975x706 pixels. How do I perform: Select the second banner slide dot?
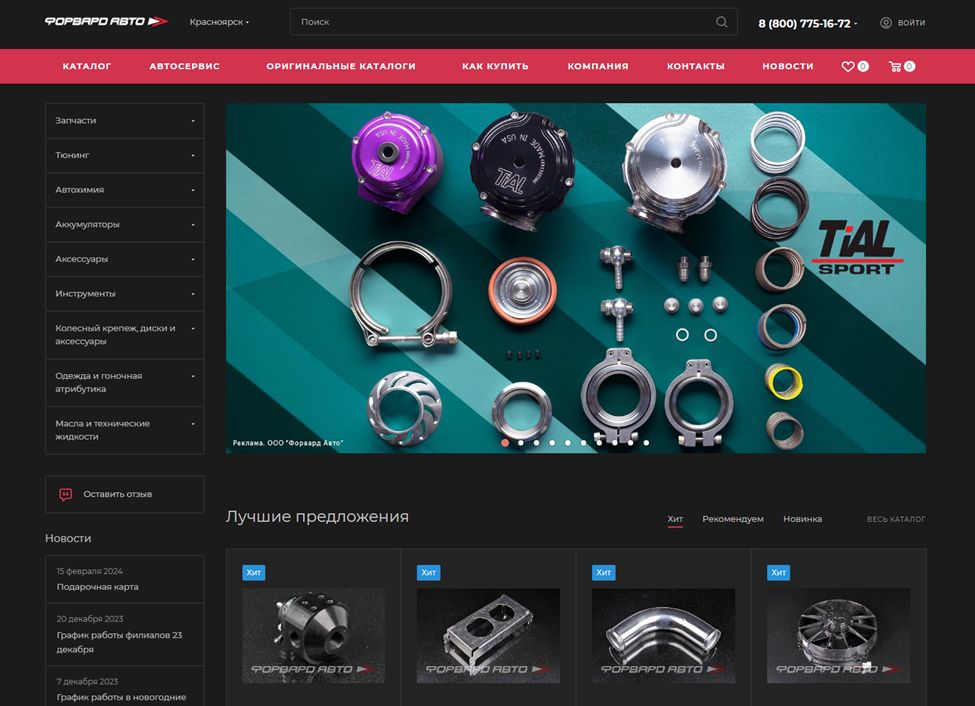520,443
